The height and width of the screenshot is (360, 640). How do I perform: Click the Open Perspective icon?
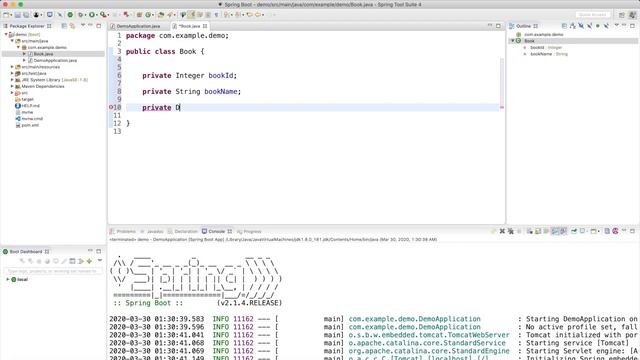tap(622, 15)
